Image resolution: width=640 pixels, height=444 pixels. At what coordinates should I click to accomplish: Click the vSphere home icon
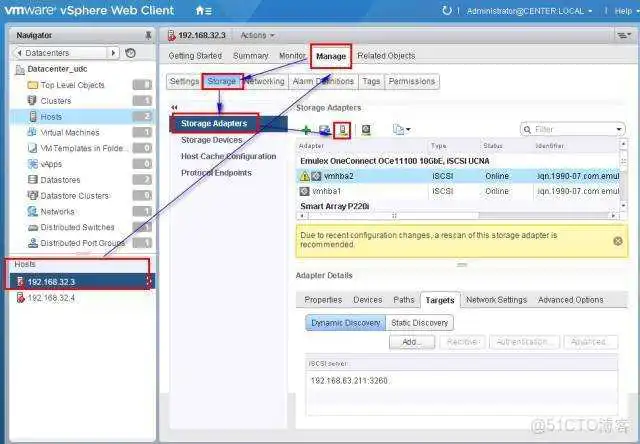pyautogui.click(x=203, y=10)
